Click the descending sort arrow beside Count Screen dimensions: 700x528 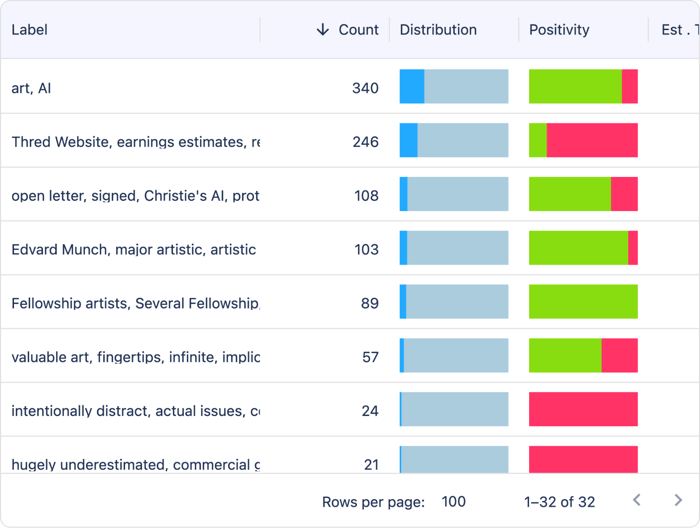[x=322, y=30]
